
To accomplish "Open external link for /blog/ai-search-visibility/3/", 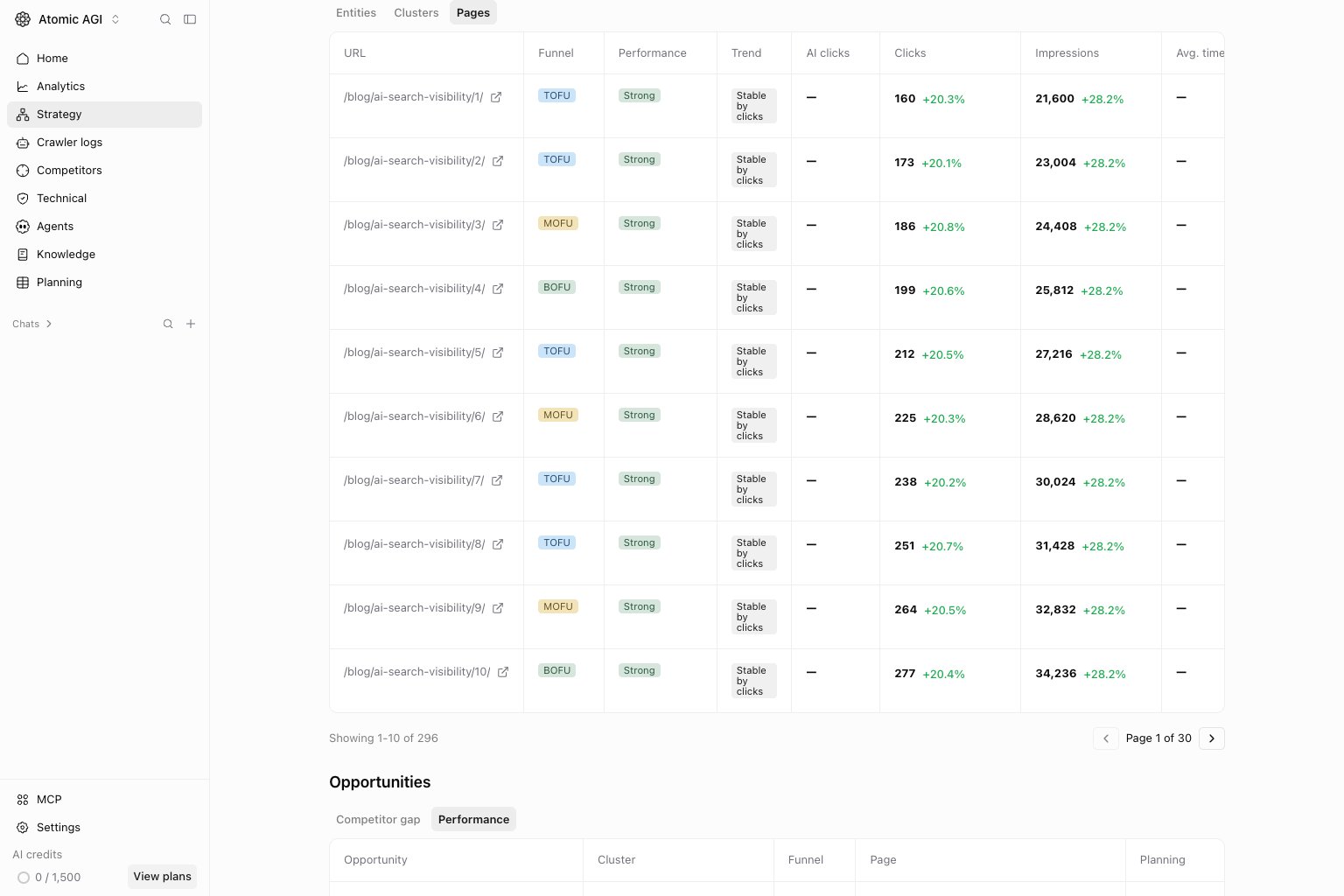I will tap(498, 225).
